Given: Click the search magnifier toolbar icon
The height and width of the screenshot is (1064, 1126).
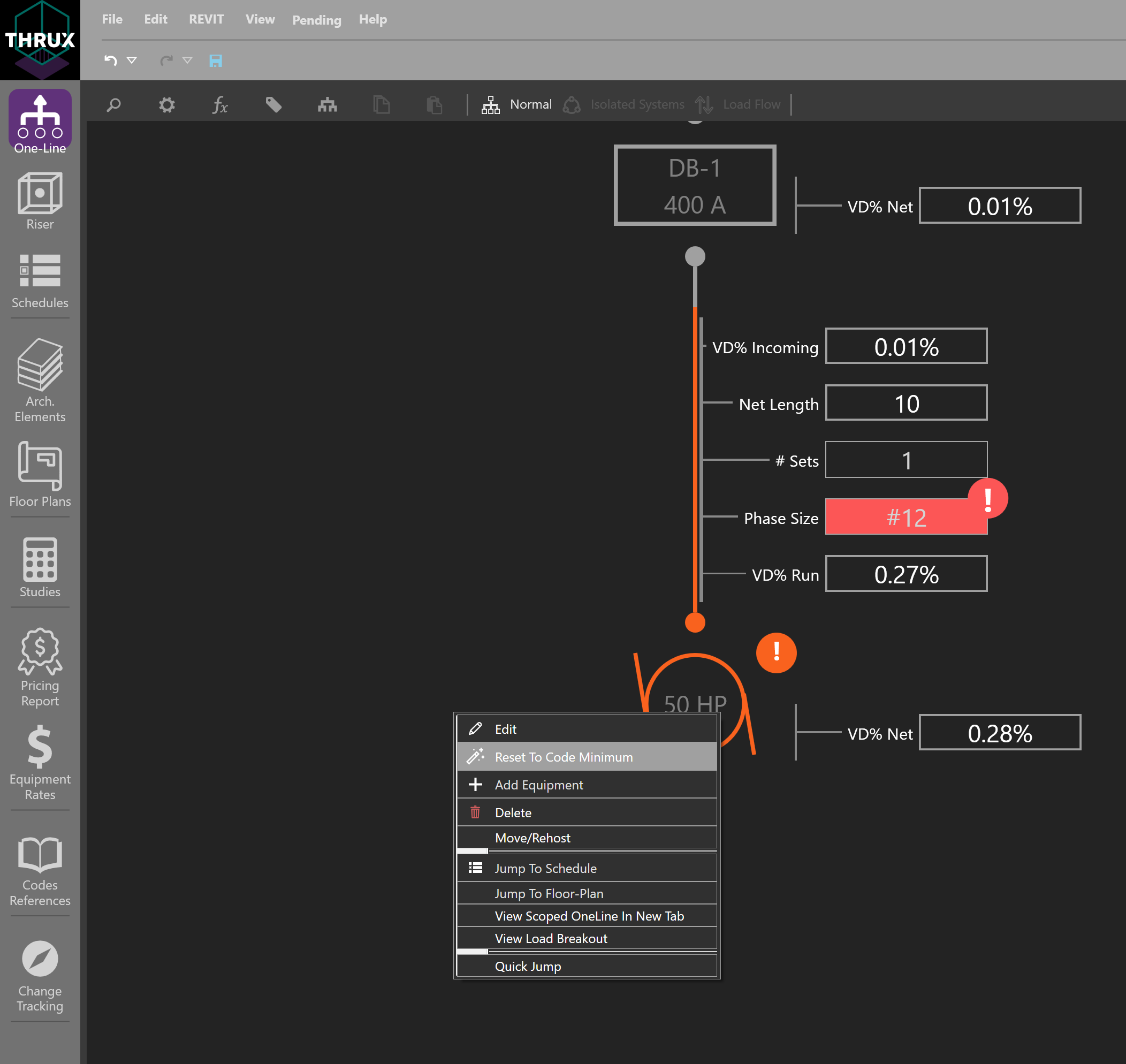Looking at the screenshot, I should (x=114, y=105).
